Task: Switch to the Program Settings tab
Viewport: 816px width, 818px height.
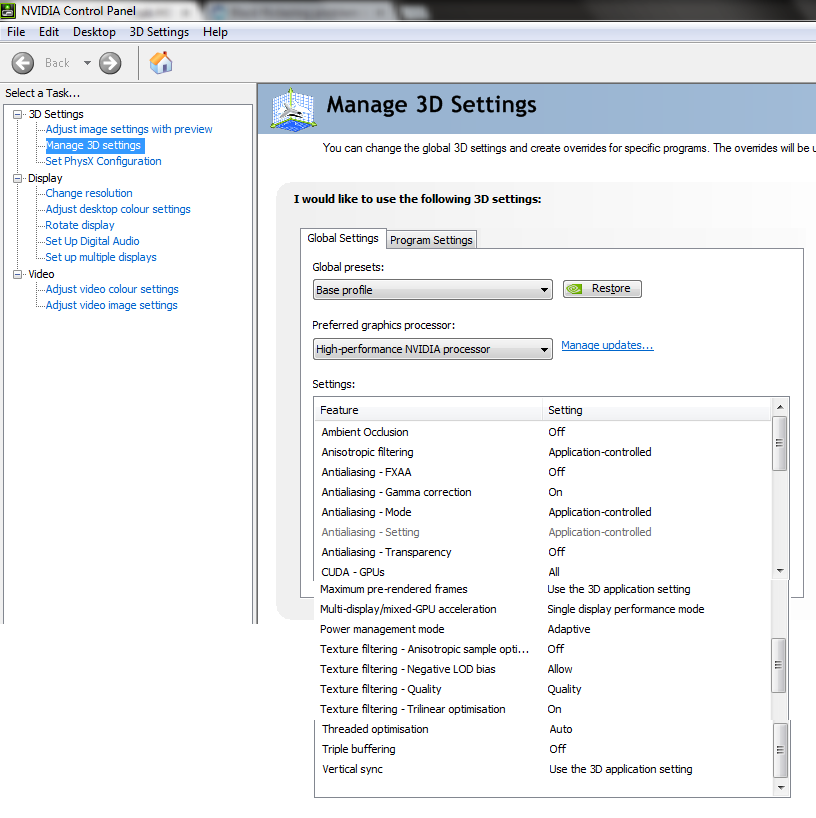Action: coord(431,240)
